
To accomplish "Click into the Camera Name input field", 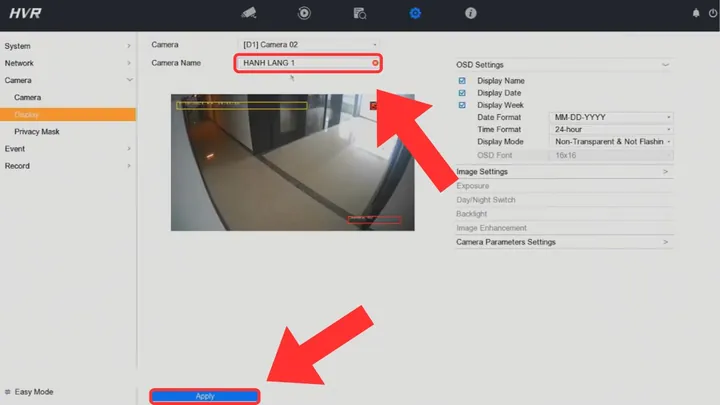I will pyautogui.click(x=308, y=63).
